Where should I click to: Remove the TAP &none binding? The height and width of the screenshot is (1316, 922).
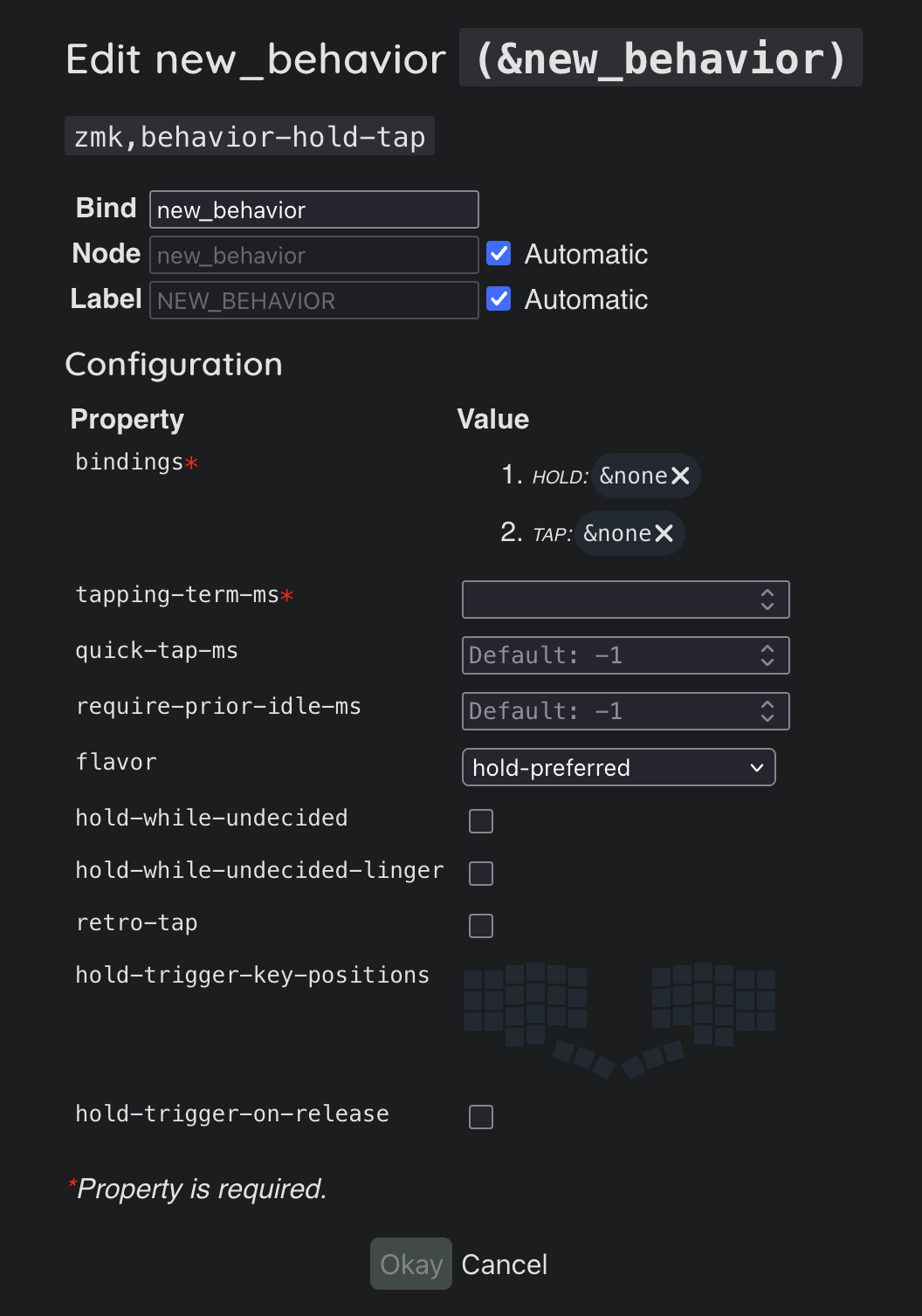[x=664, y=533]
